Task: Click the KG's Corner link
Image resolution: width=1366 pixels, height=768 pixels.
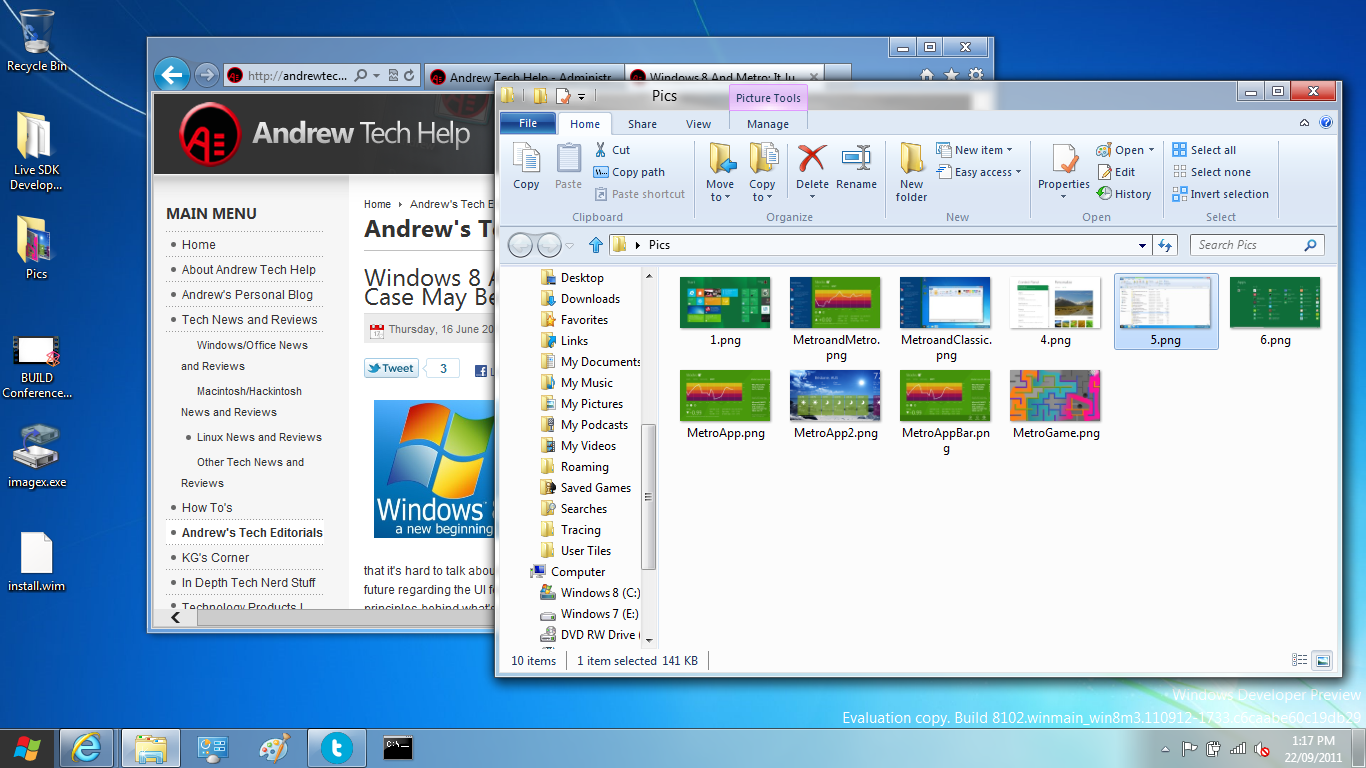Action: point(215,558)
